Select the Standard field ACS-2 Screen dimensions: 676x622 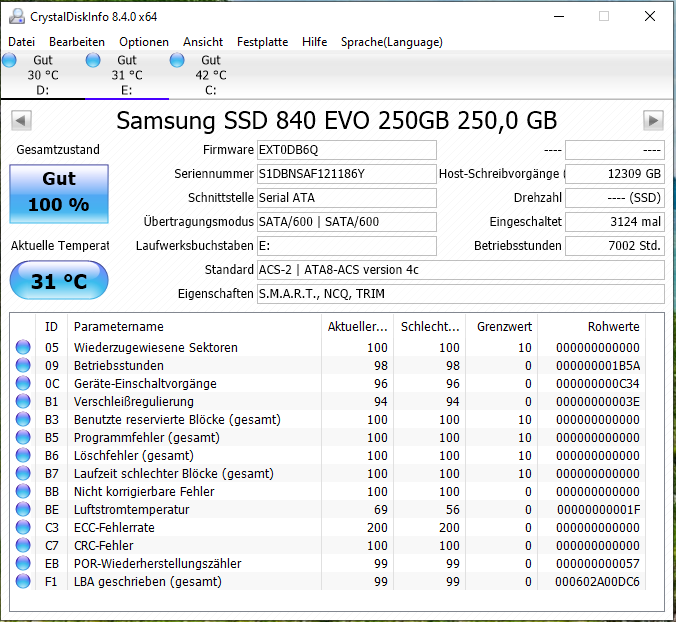click(x=460, y=270)
